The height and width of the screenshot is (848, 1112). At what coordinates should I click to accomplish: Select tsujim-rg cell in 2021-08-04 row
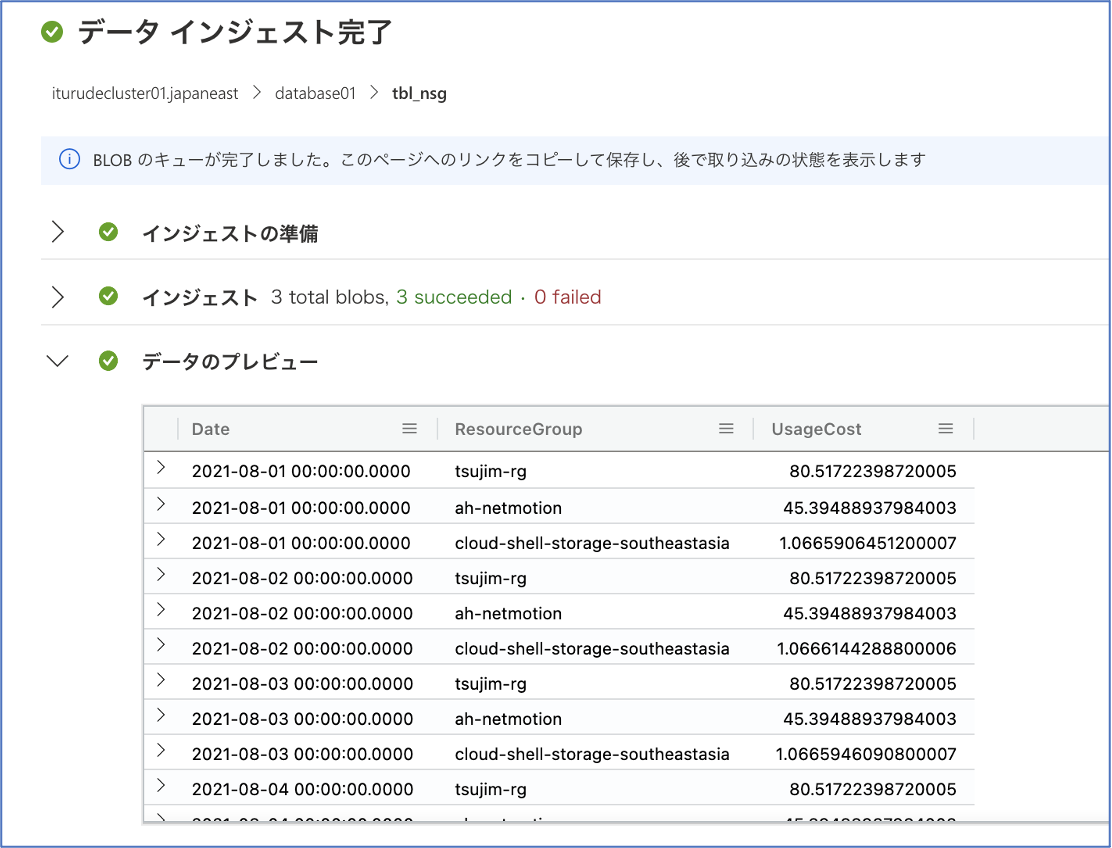[491, 790]
